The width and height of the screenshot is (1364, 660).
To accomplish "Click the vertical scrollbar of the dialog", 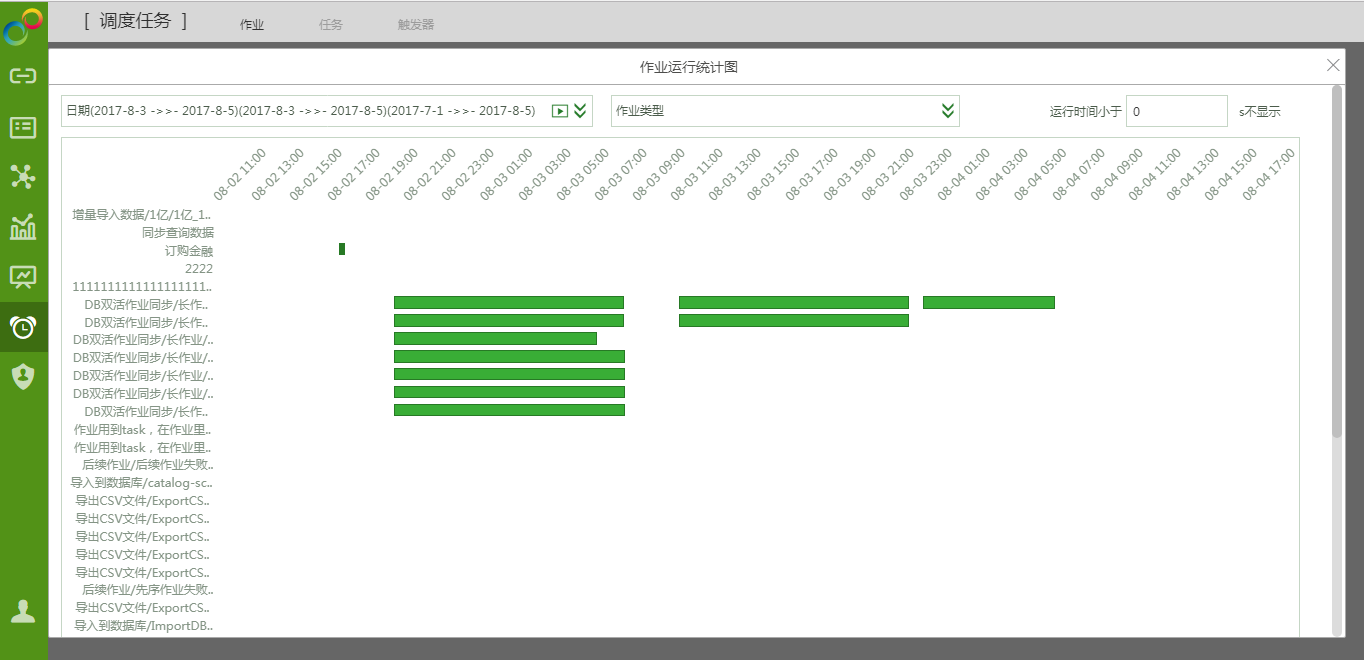I will coord(1337,260).
